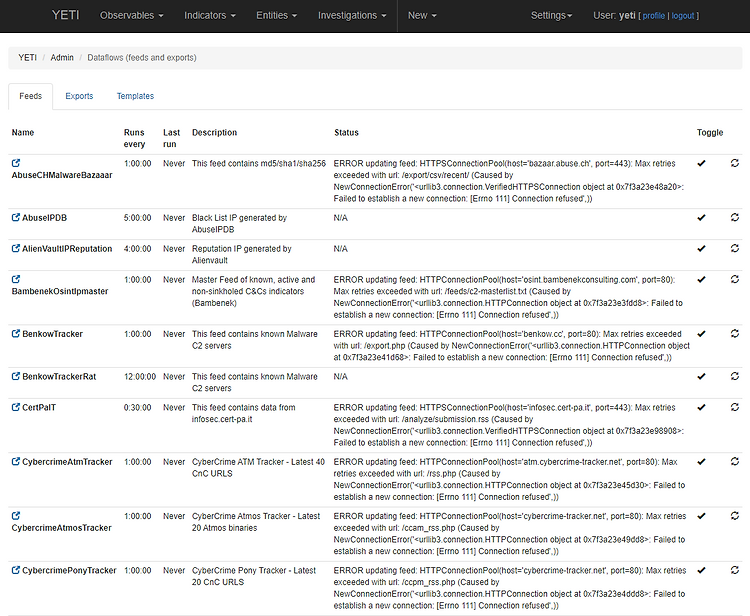Expand the Investigations dropdown menu

[x=352, y=15]
